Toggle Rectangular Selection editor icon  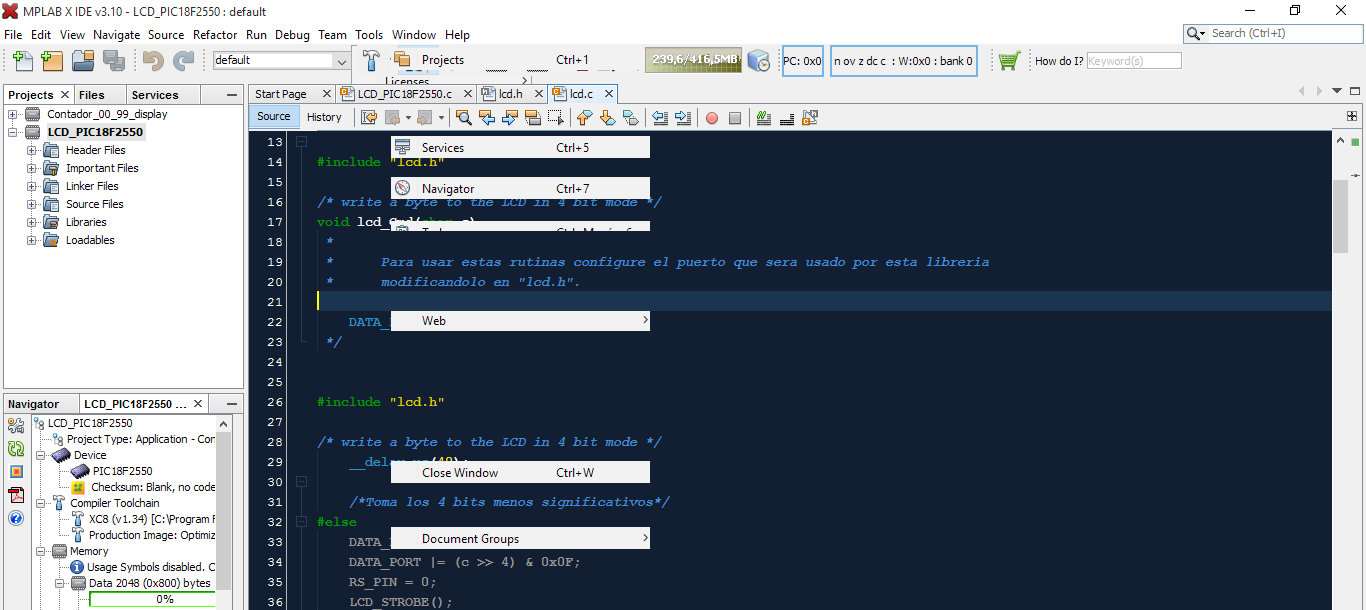pyautogui.click(x=556, y=117)
